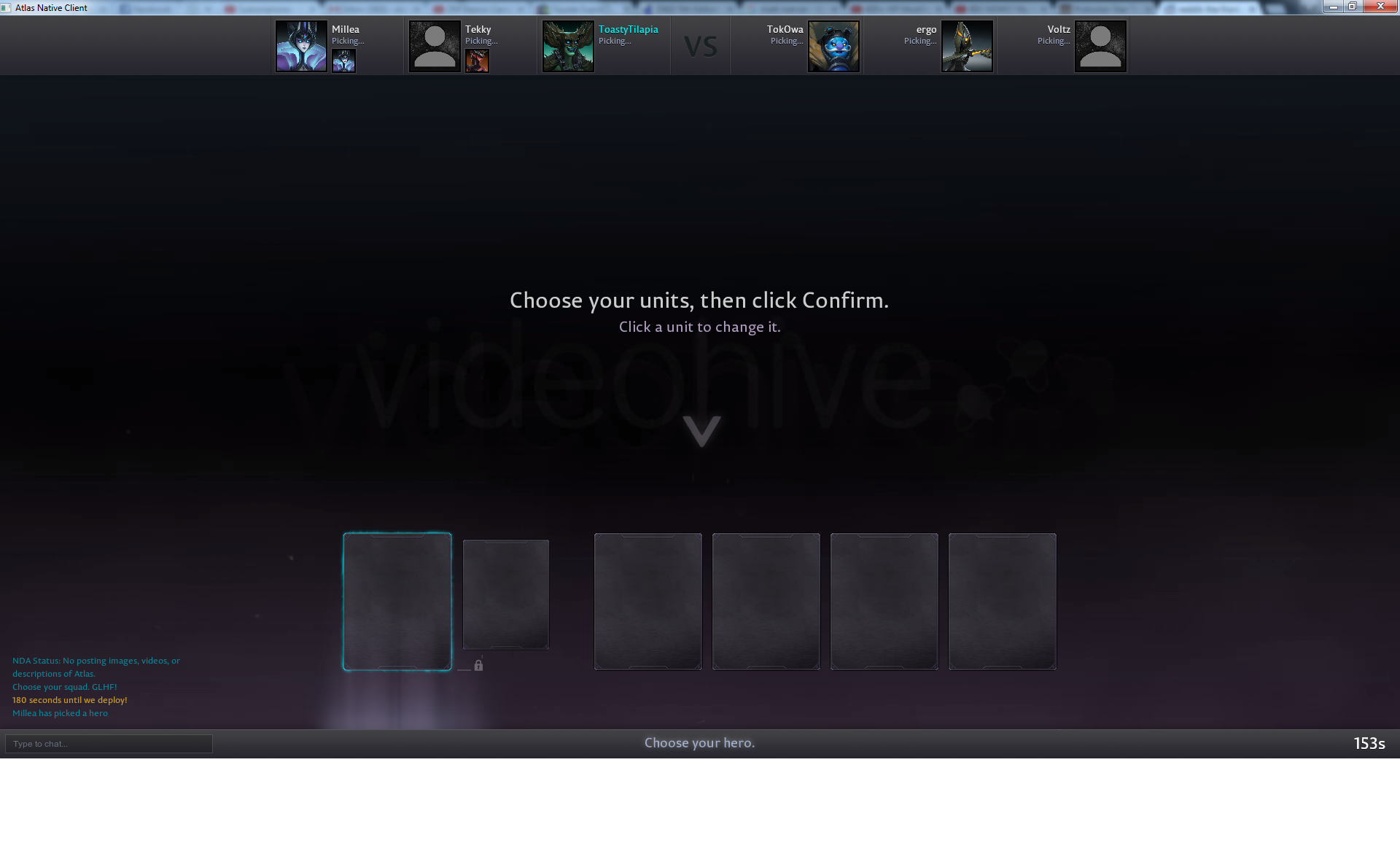Select the fifth empty unit slot
The width and height of the screenshot is (1400, 843).
884,601
